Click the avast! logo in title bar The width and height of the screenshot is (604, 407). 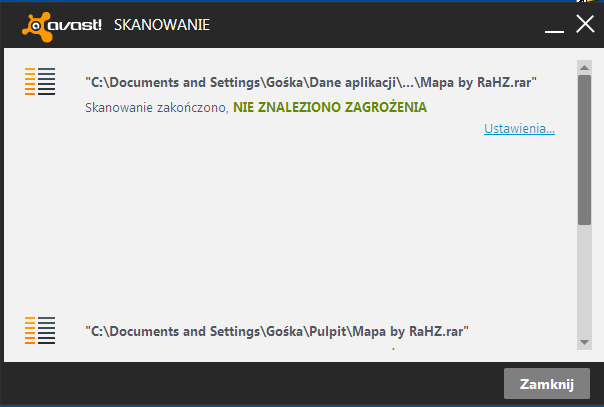coord(62,27)
